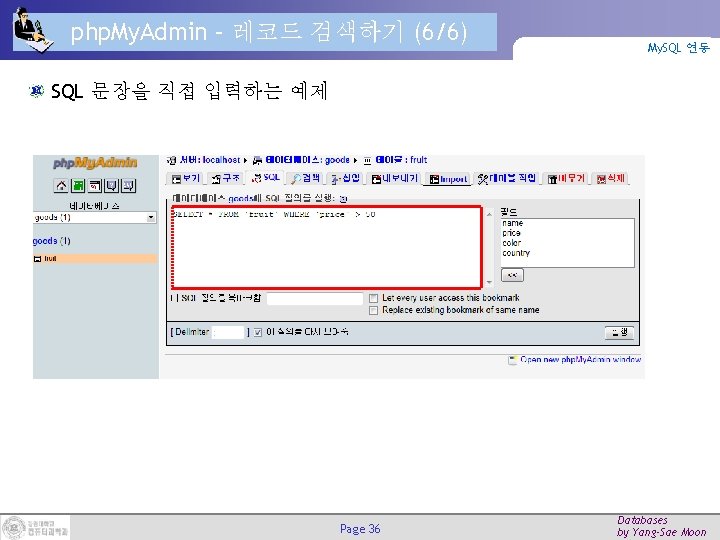This screenshot has width=720, height=540.
Task: Enable Replace existing bookmark of same name
Action: pos(373,311)
